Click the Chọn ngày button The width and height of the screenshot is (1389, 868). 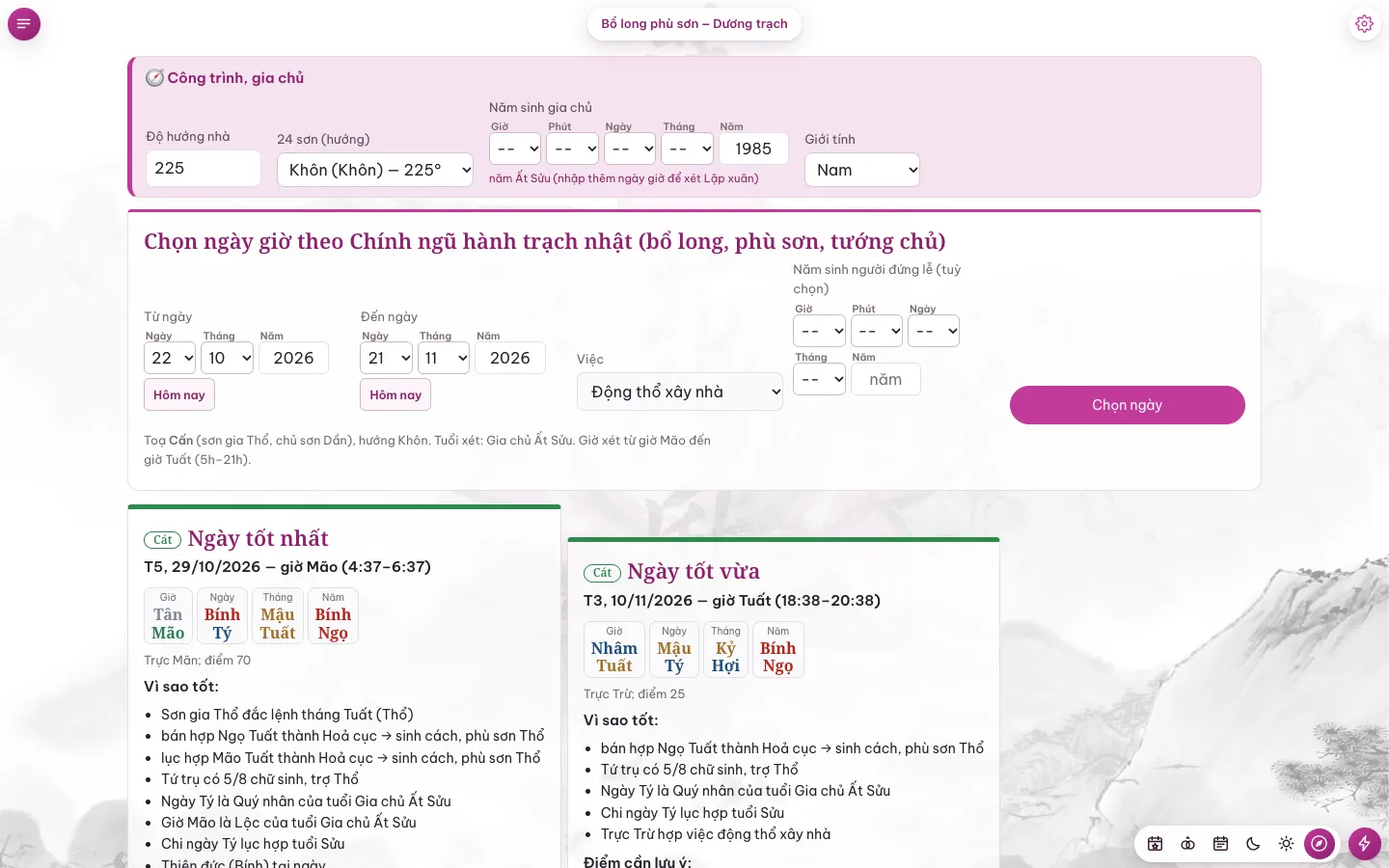tap(1127, 405)
